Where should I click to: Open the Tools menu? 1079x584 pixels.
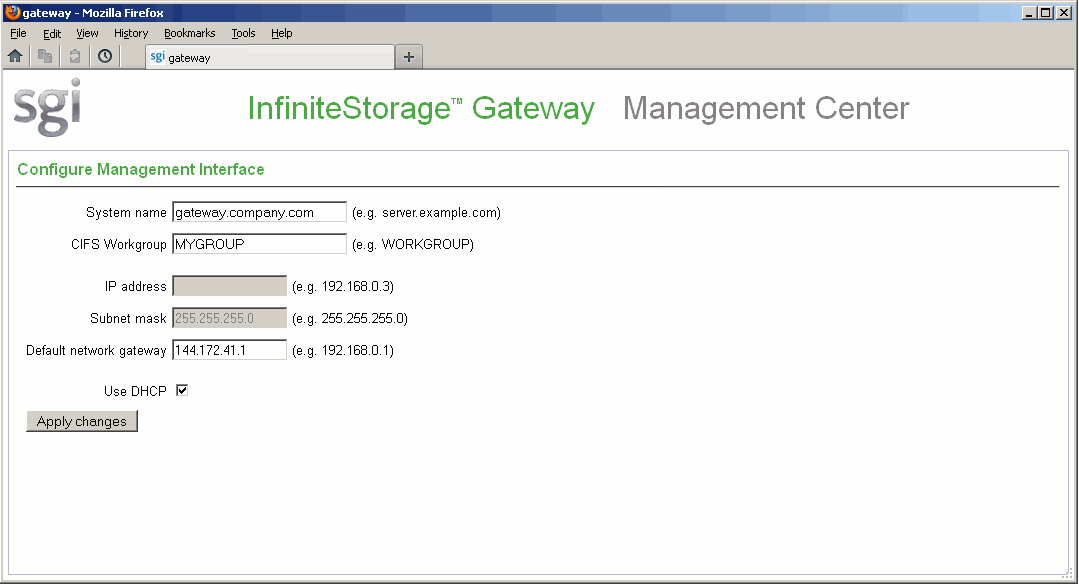(x=243, y=33)
